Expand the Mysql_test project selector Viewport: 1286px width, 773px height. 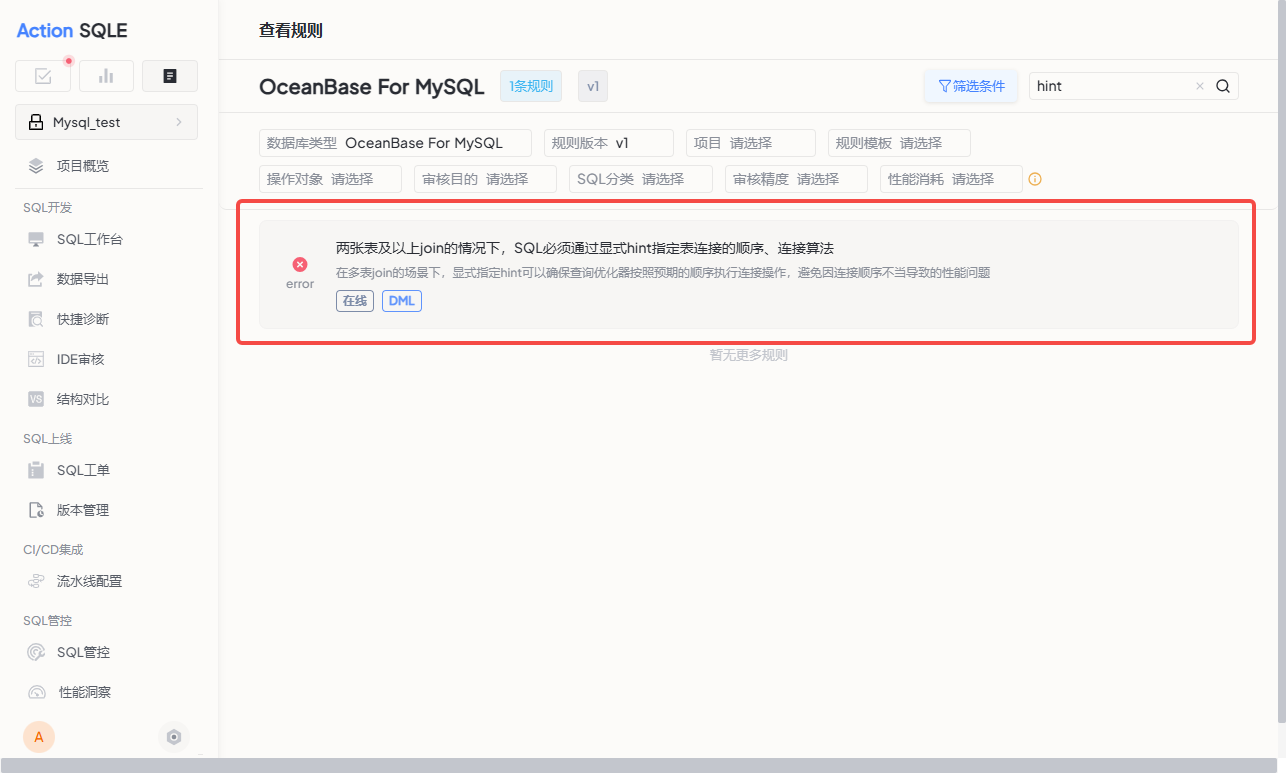(x=106, y=122)
